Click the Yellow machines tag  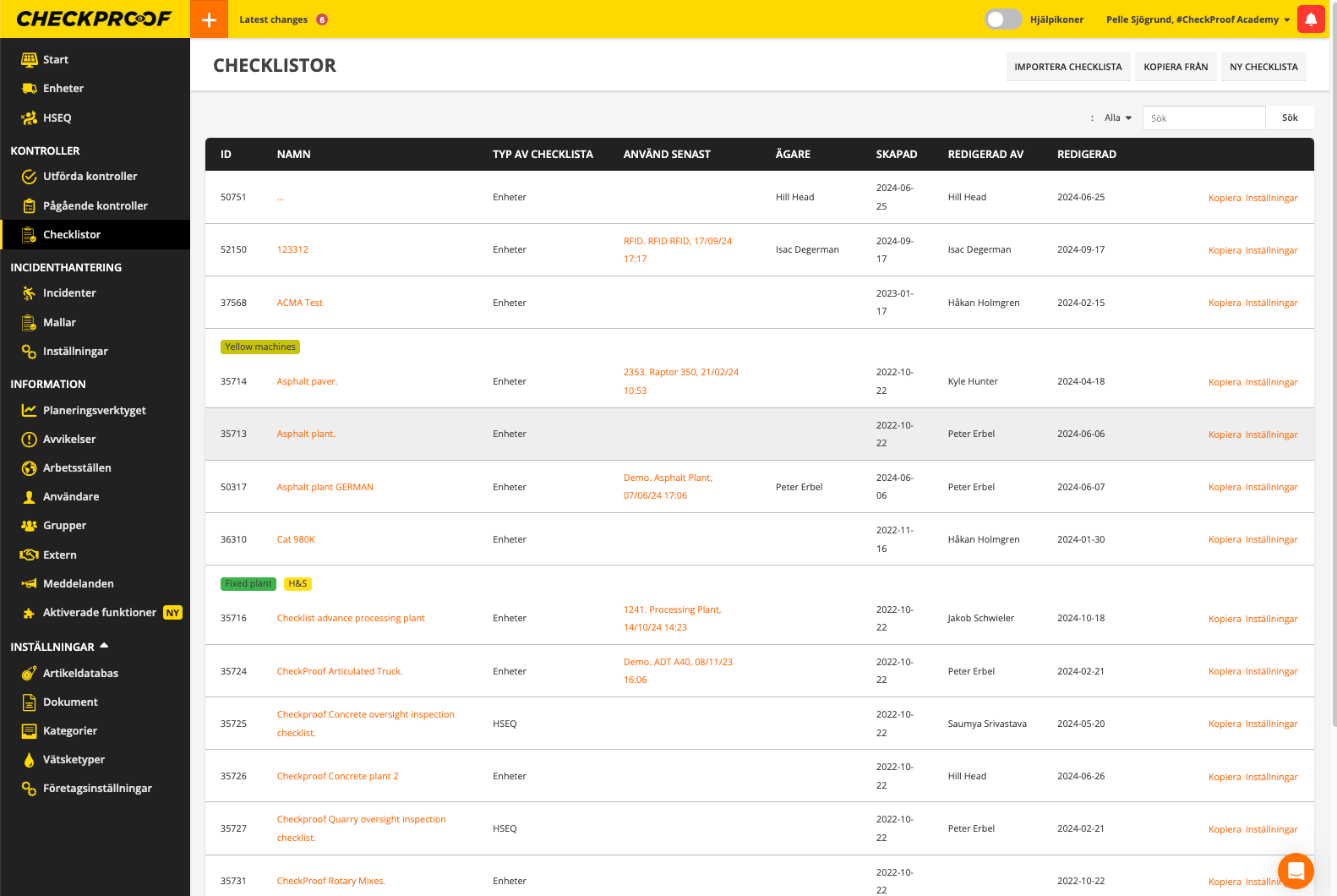(260, 347)
